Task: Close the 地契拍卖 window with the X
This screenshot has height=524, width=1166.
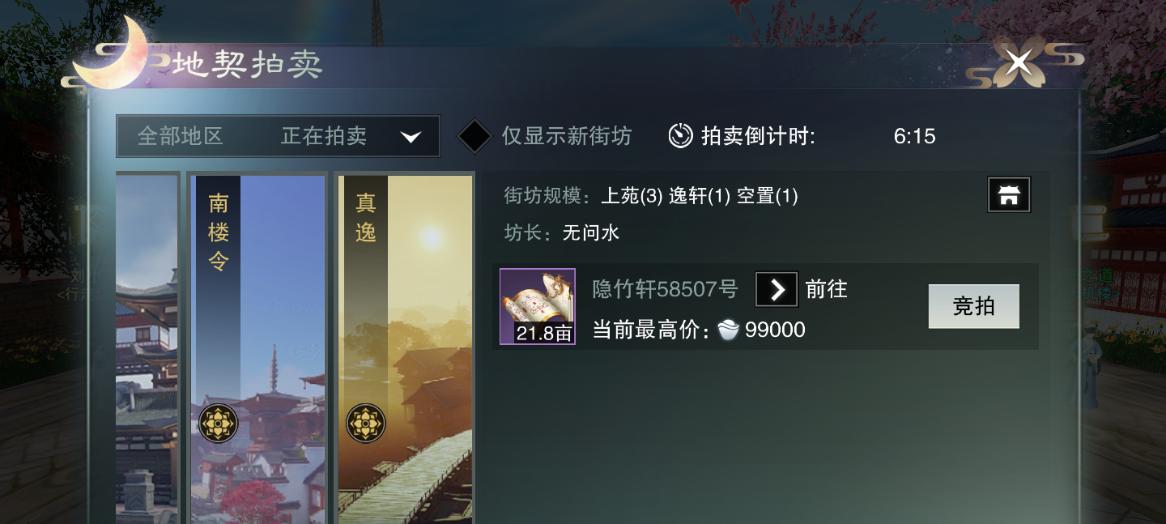Action: pyautogui.click(x=1018, y=61)
